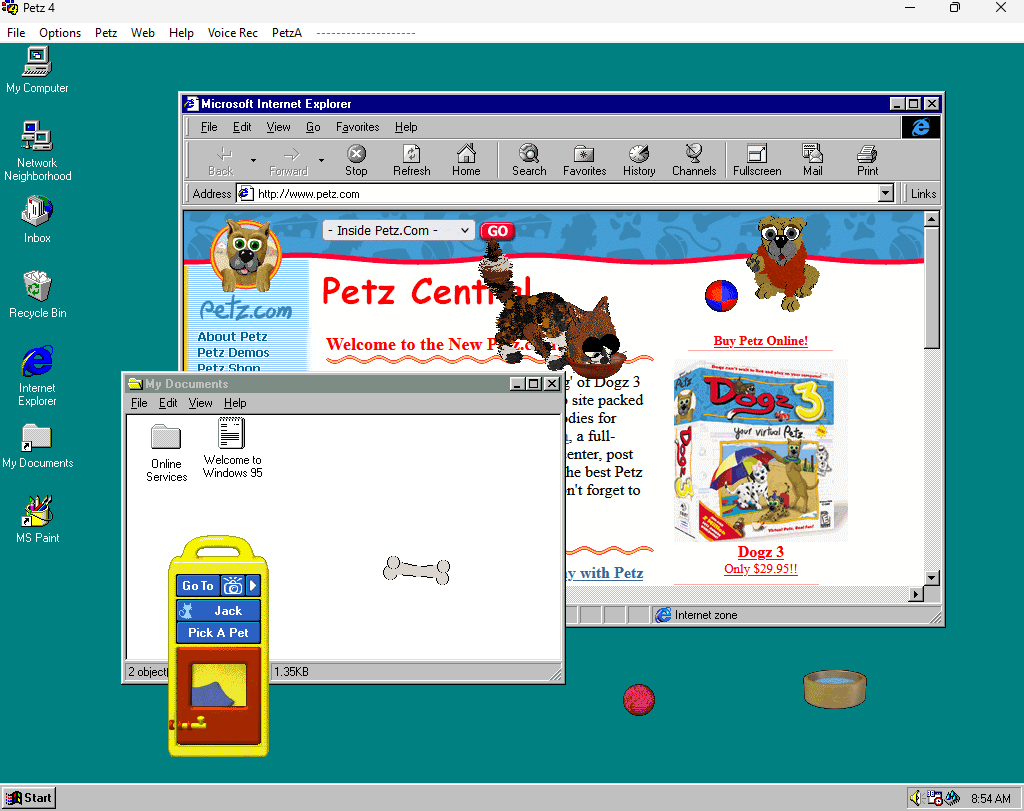Open Internet Explorer's Favorites menu

click(357, 127)
